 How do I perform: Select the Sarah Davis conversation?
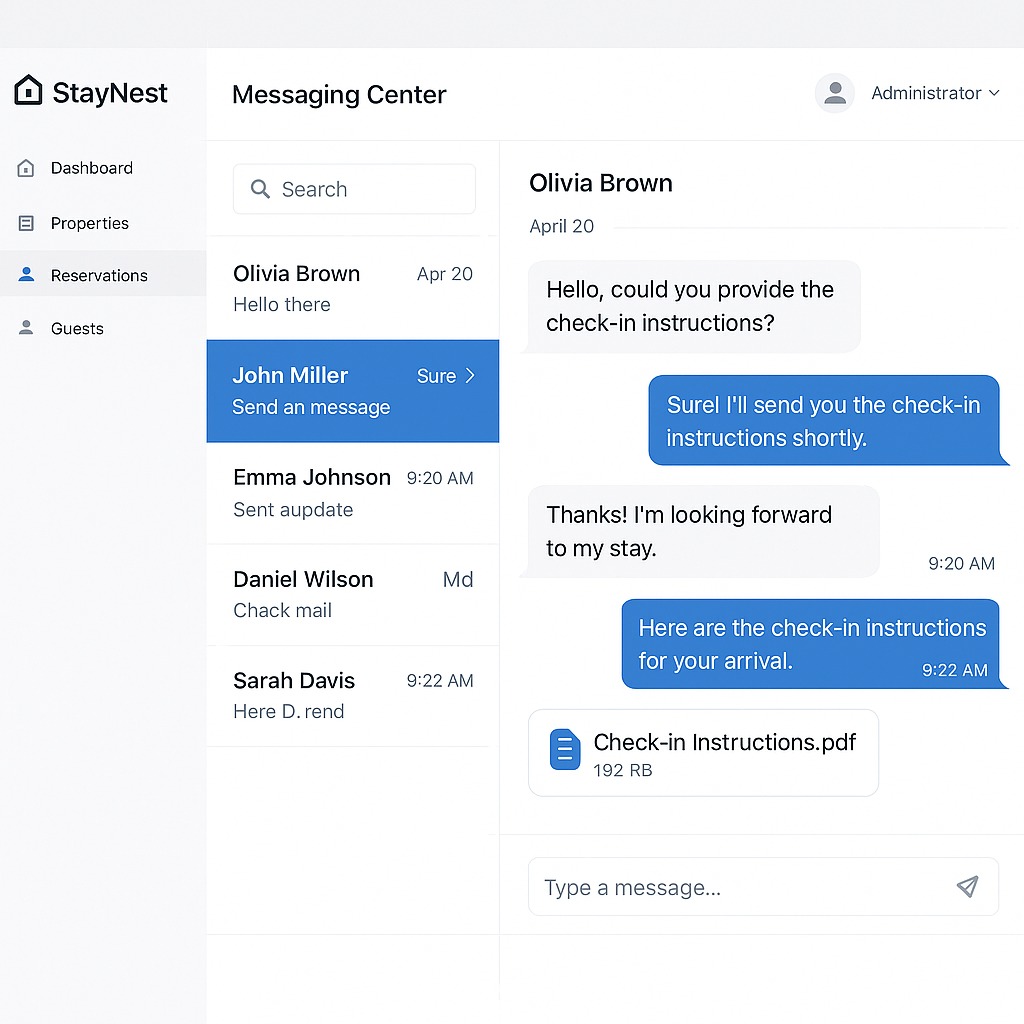pyautogui.click(x=352, y=695)
